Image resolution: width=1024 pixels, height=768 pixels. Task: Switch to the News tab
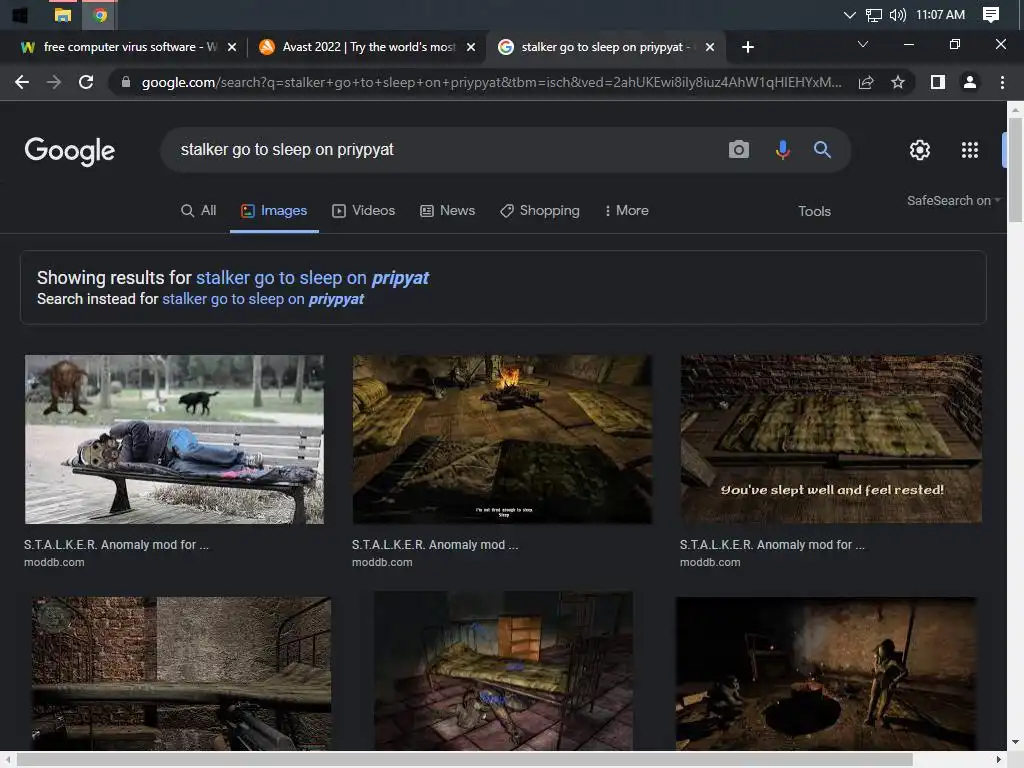pyautogui.click(x=447, y=210)
